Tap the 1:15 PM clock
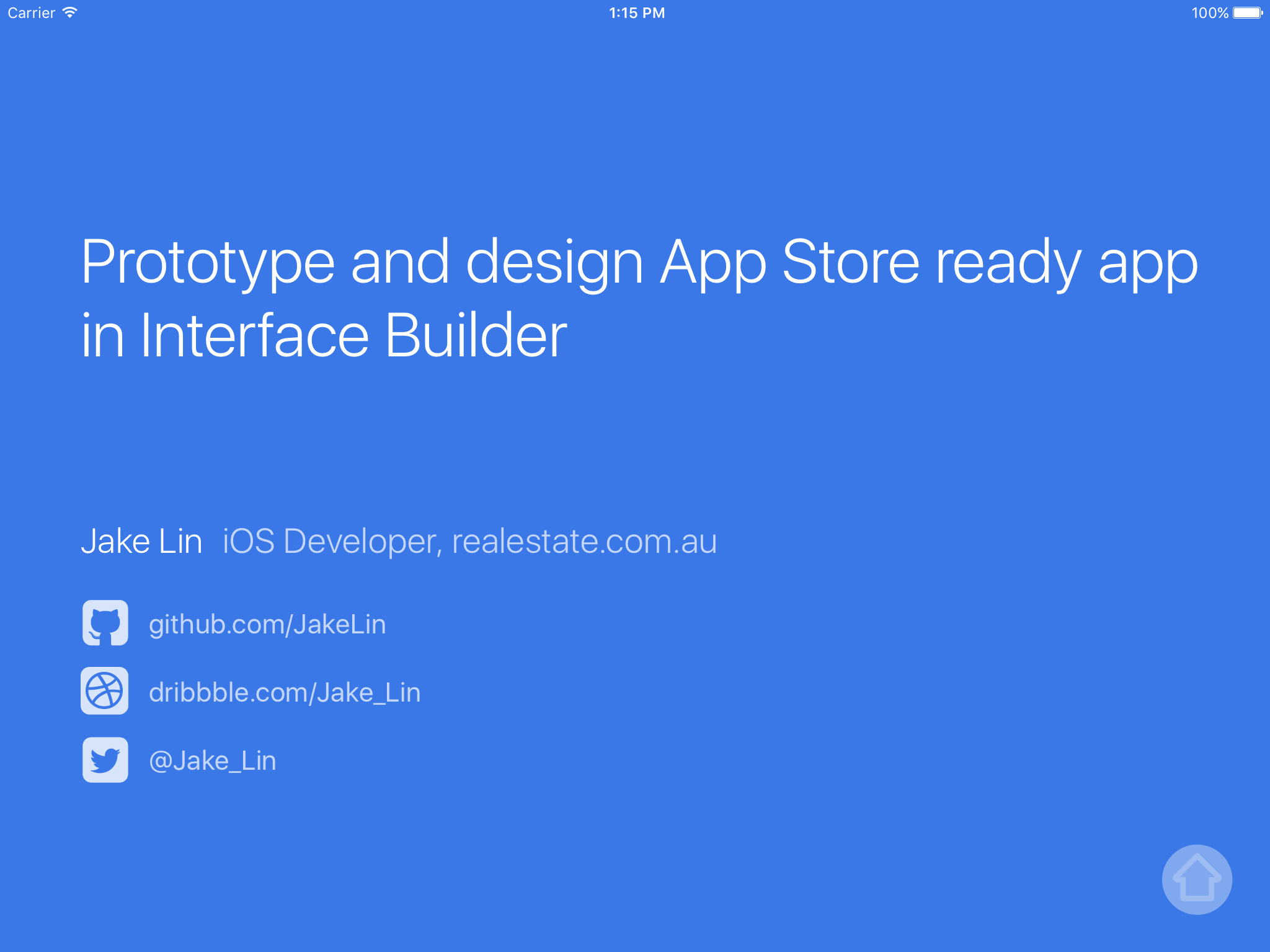Viewport: 1270px width, 952px height. coord(636,12)
